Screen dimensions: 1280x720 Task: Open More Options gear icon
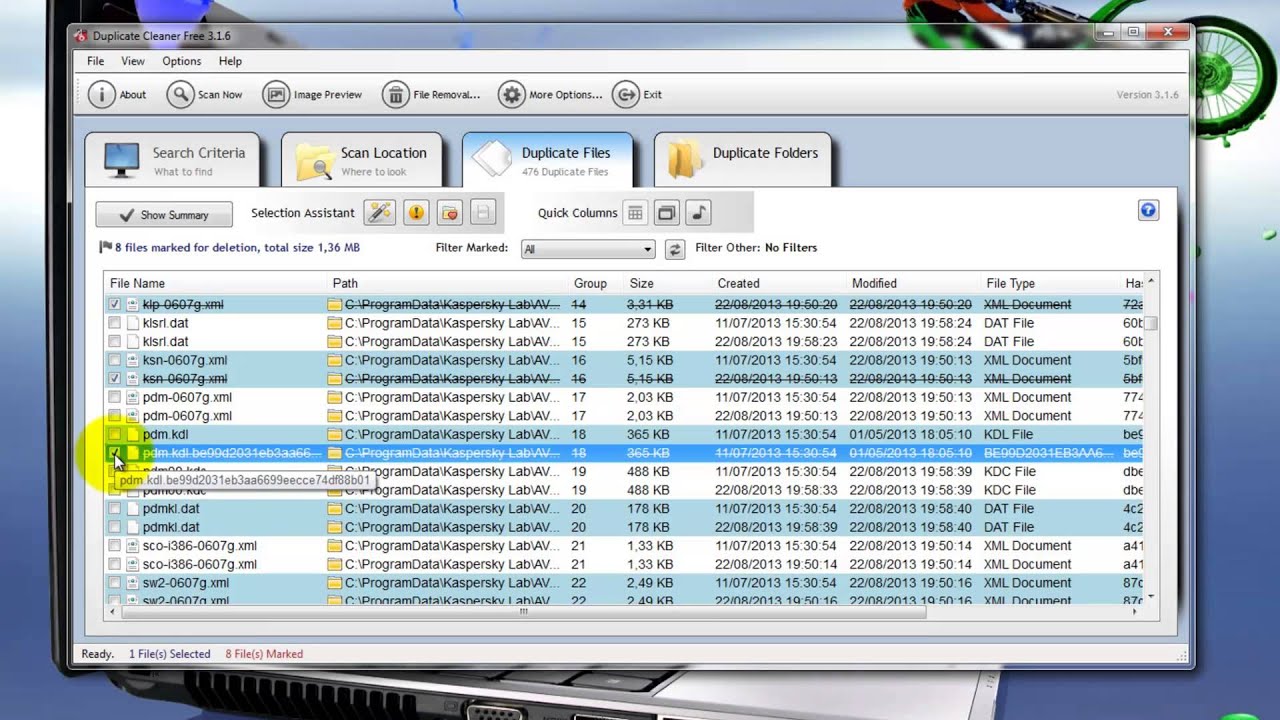512,95
